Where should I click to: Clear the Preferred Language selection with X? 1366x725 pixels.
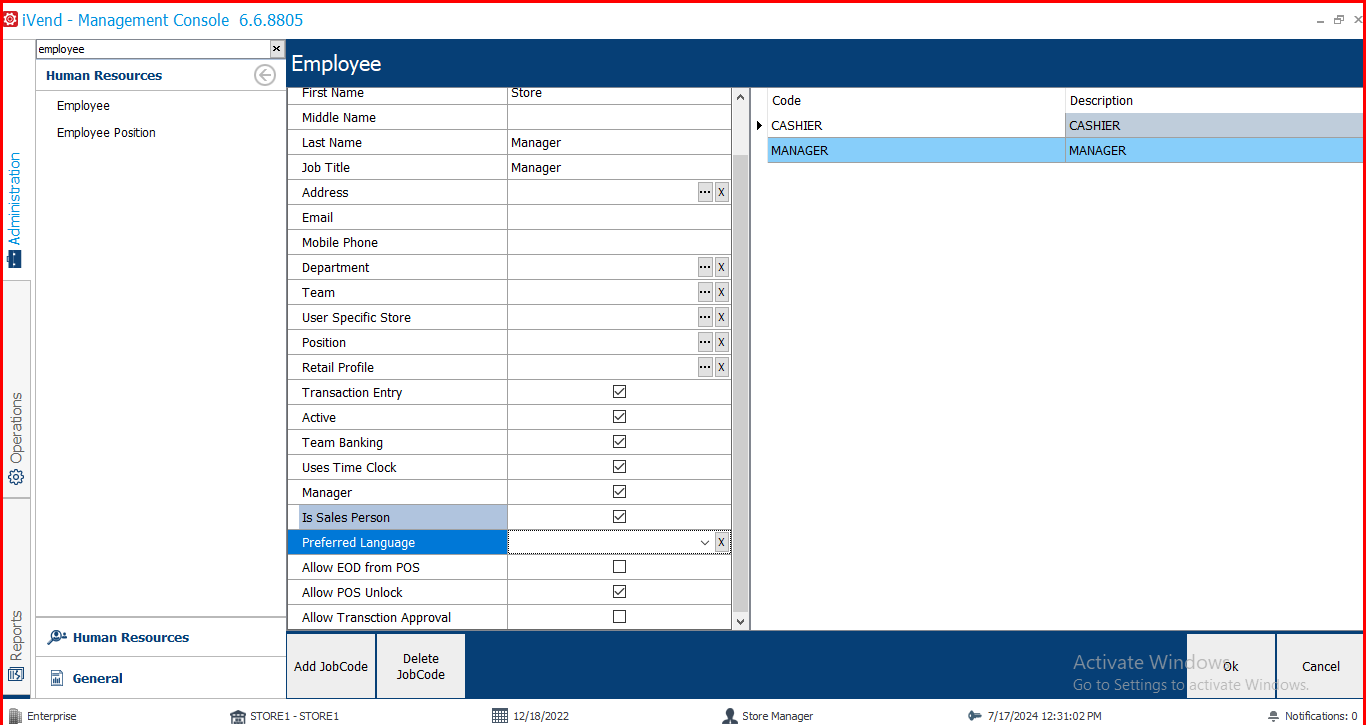click(722, 542)
